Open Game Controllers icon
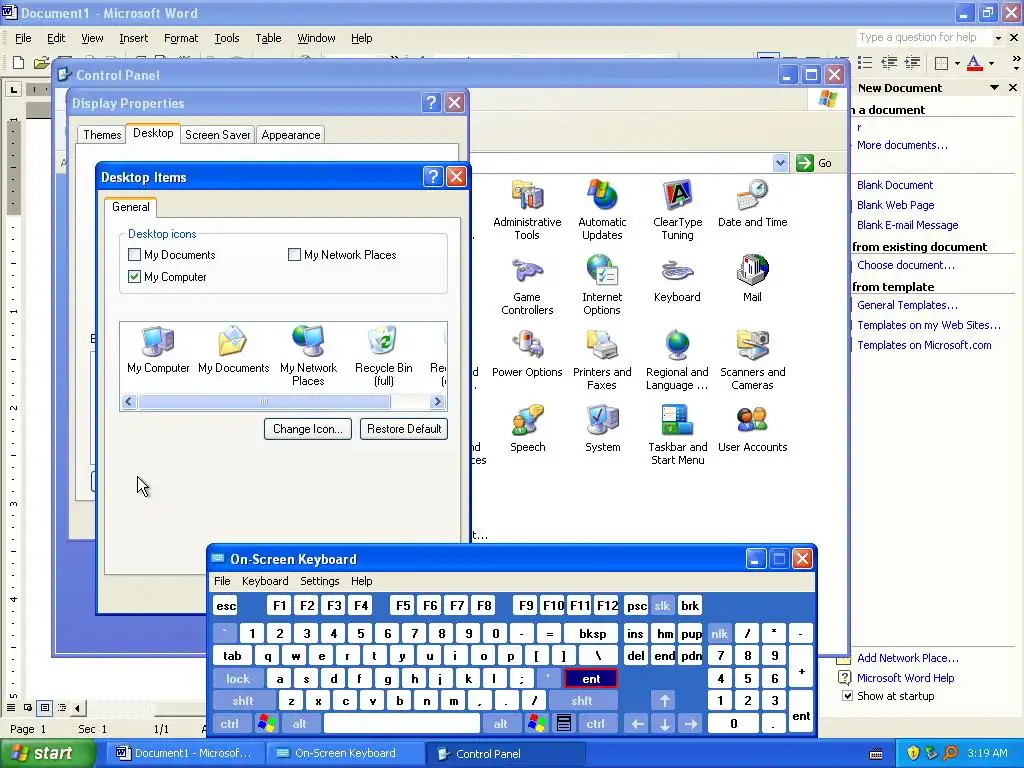The height and width of the screenshot is (768, 1024). (527, 285)
